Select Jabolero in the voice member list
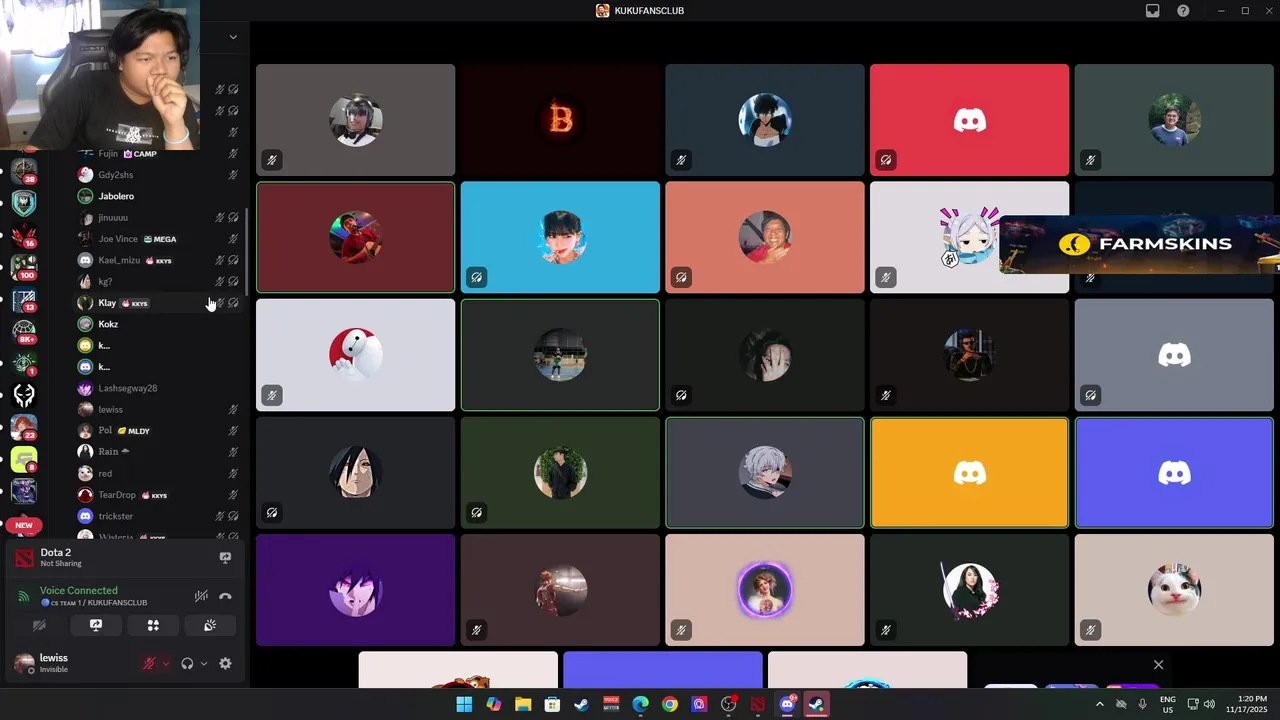1280x720 pixels. 160,196
